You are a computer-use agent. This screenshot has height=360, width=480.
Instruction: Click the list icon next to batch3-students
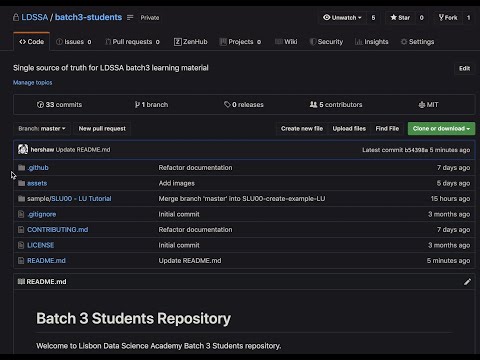(x=130, y=17)
